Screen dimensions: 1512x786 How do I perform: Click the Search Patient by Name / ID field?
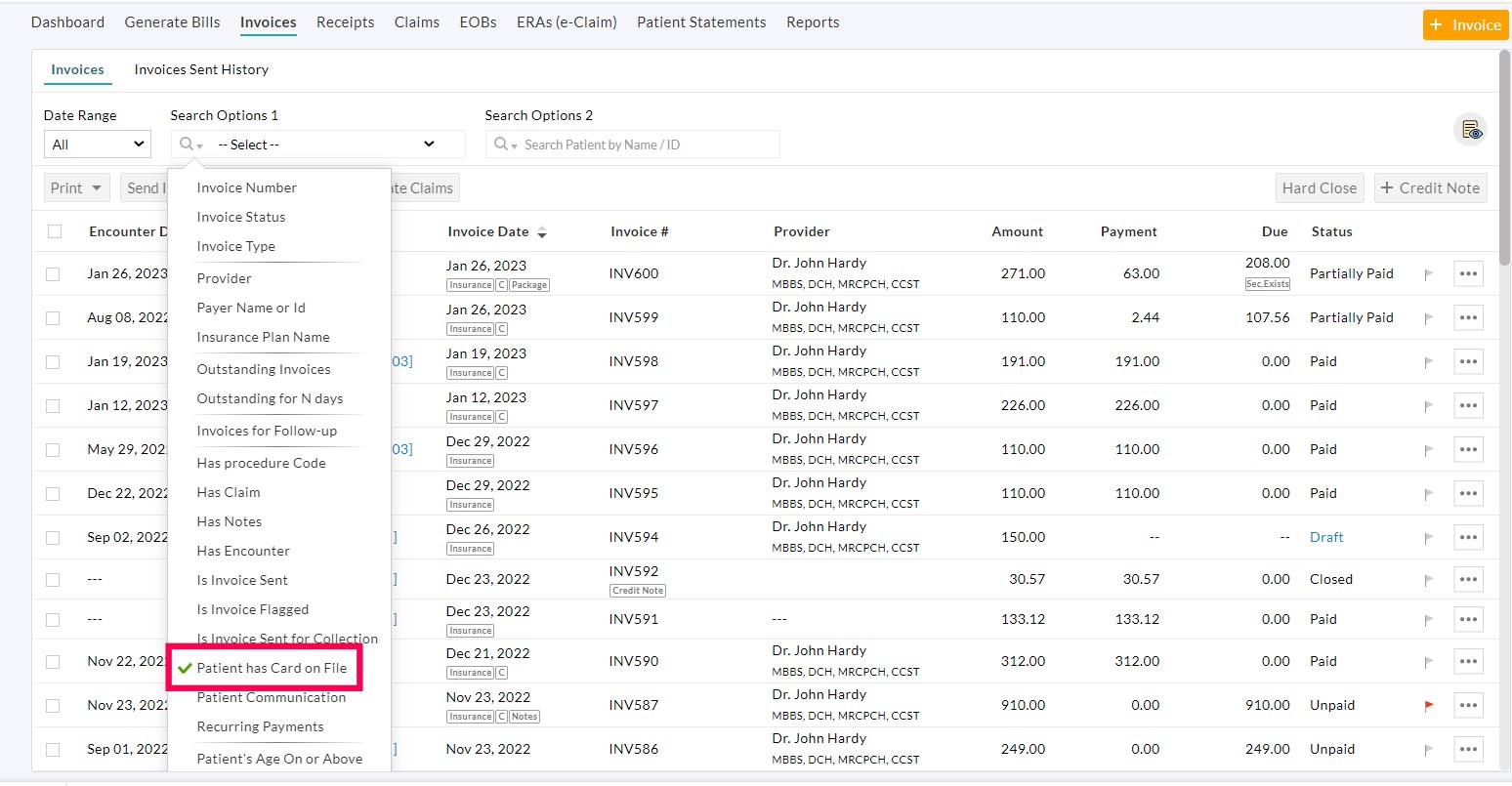coord(645,145)
